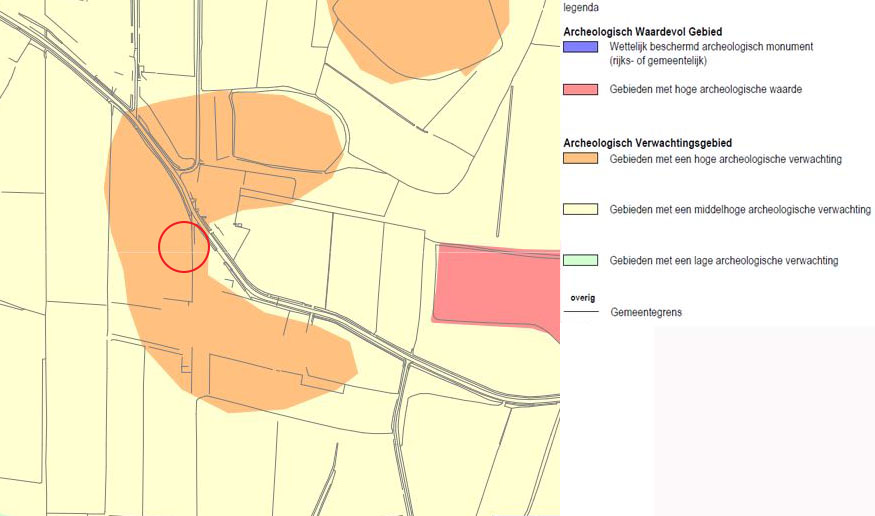
Task: Click '(rijks- of gemeentelijk)' text line
Action: pyautogui.click(x=658, y=61)
